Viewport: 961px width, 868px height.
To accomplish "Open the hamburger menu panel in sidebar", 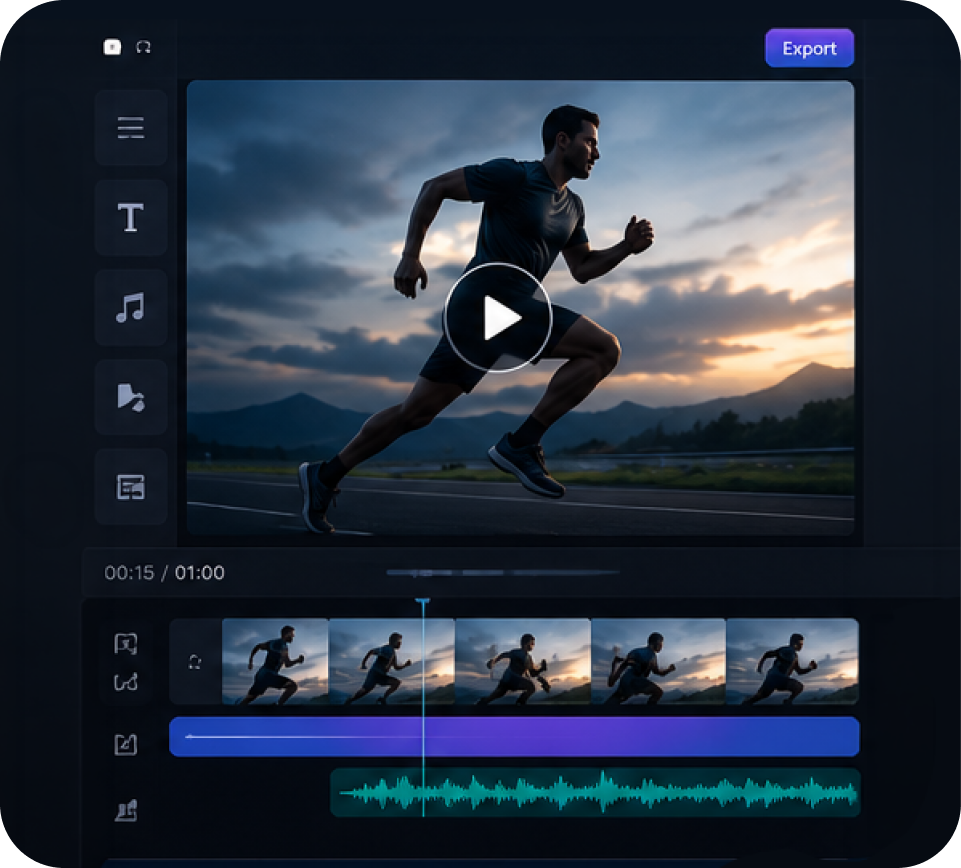I will 131,128.
